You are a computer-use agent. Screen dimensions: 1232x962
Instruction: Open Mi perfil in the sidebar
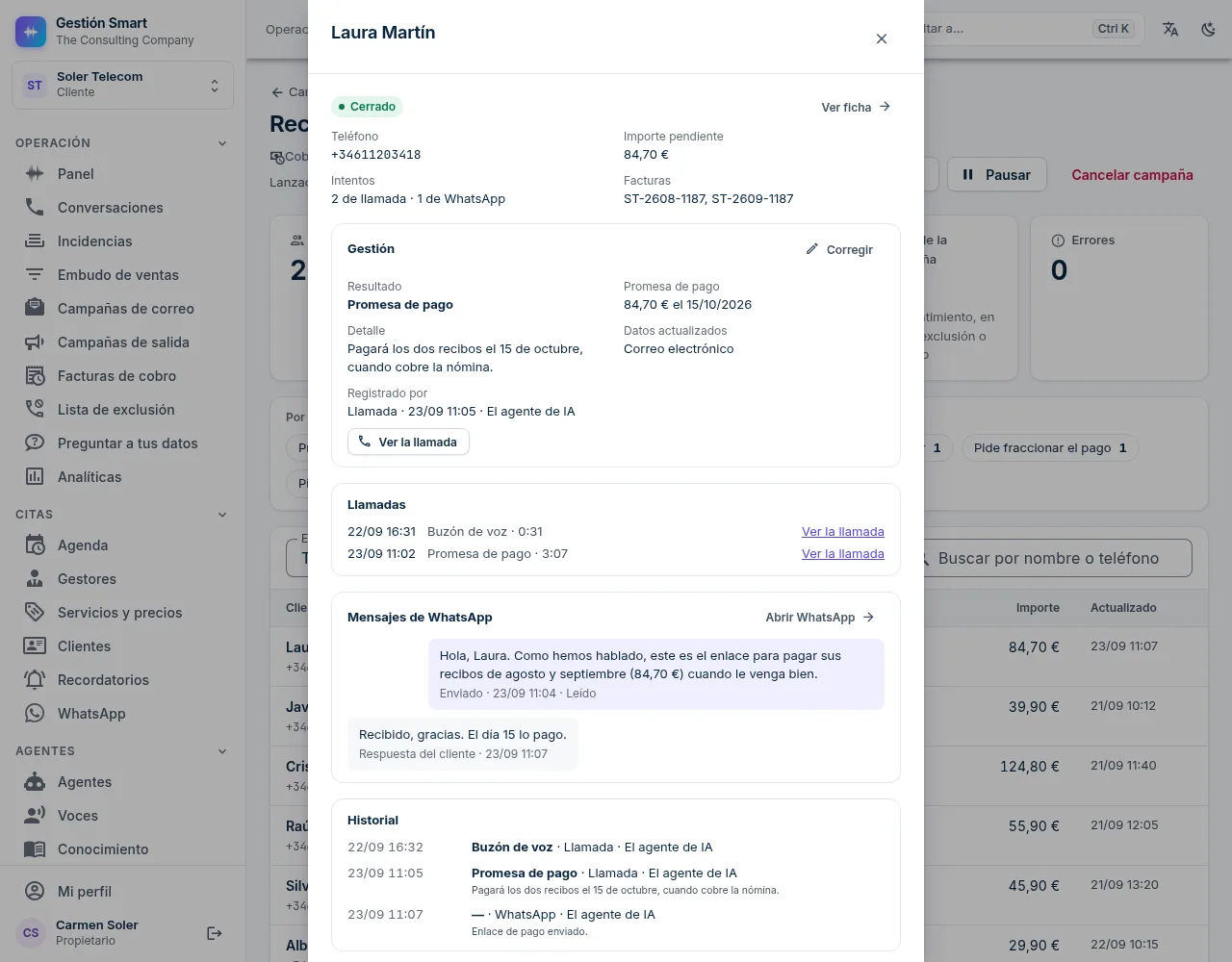123,892
